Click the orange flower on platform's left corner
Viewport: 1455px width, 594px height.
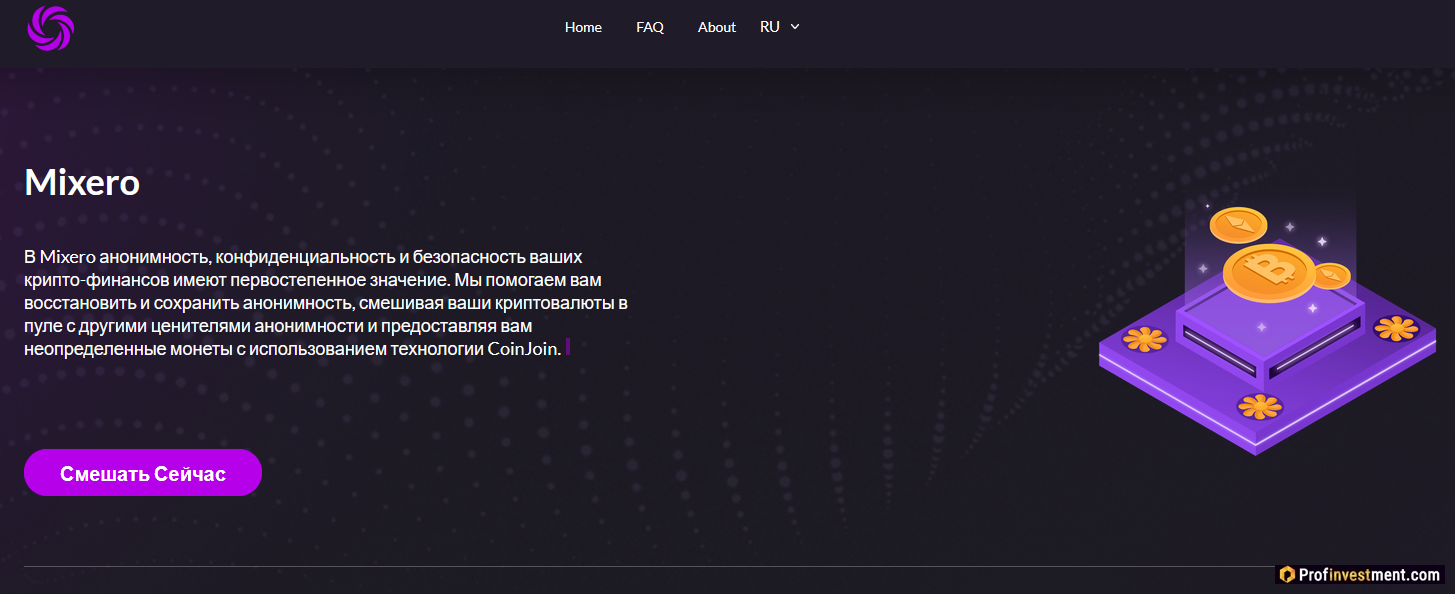click(1145, 340)
